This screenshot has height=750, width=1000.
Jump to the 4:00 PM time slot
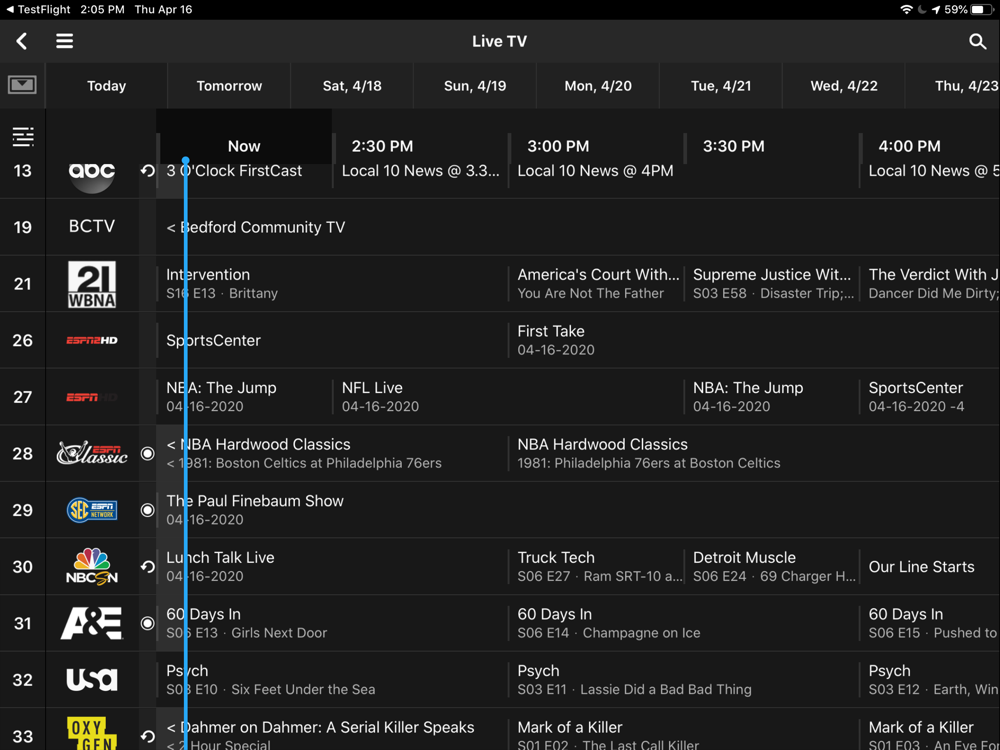point(909,146)
